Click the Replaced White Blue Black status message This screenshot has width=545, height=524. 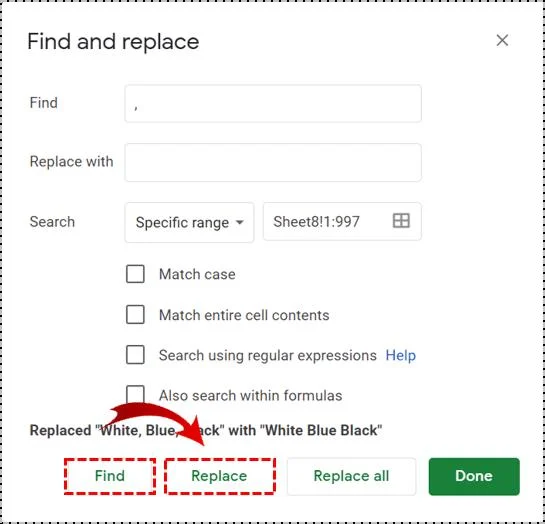coord(206,430)
